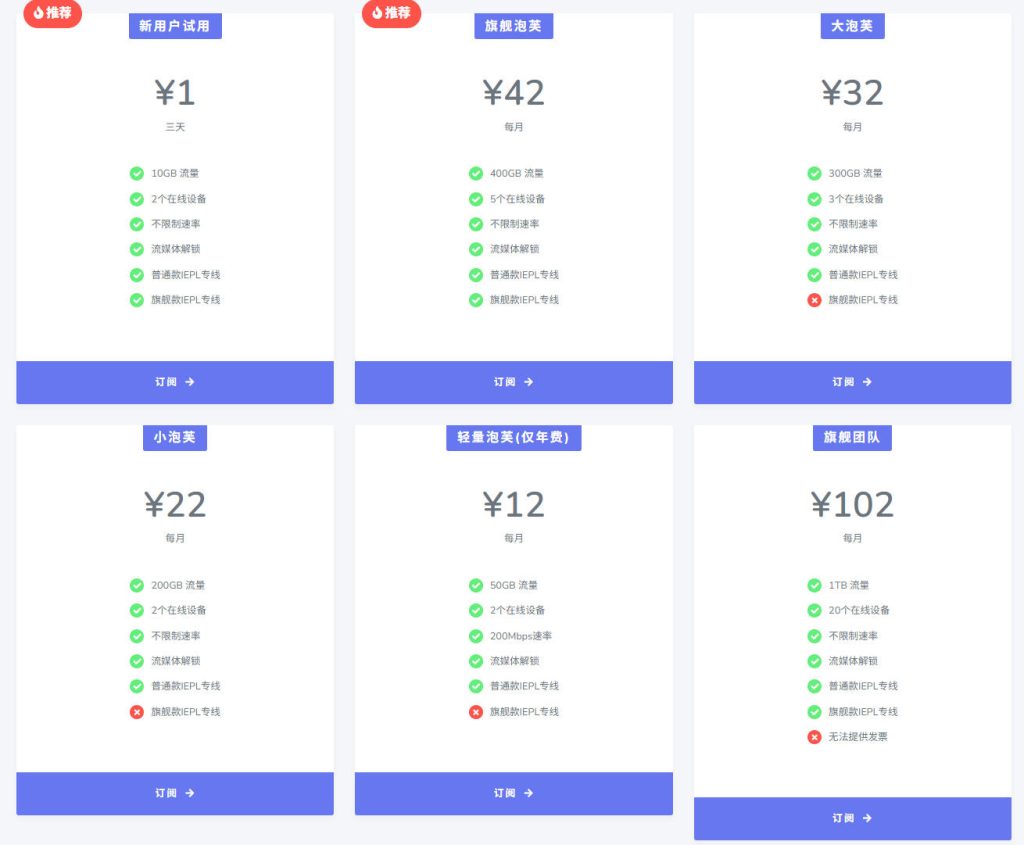Click the check for 旗舰款IEPL专线 in 旗舰泡芙
The image size is (1024, 845).
pos(475,300)
